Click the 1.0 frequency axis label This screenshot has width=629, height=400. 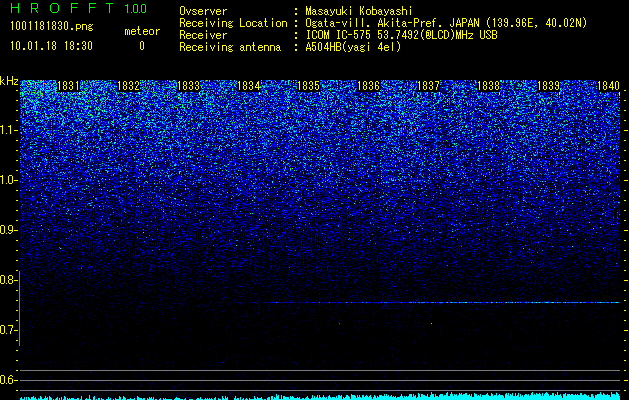[x=9, y=180]
